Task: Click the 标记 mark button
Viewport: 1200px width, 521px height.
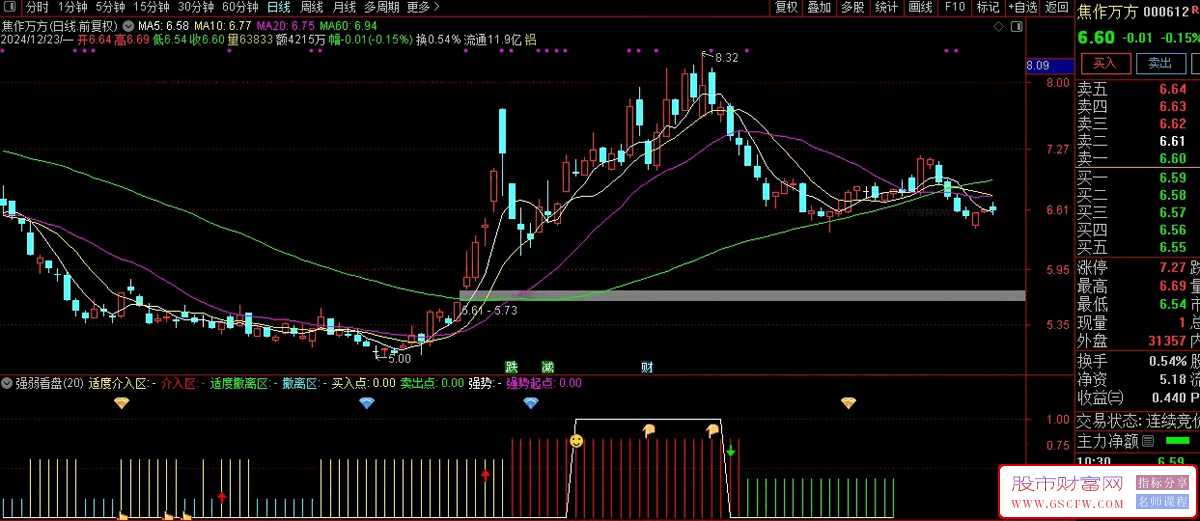Action: click(987, 7)
